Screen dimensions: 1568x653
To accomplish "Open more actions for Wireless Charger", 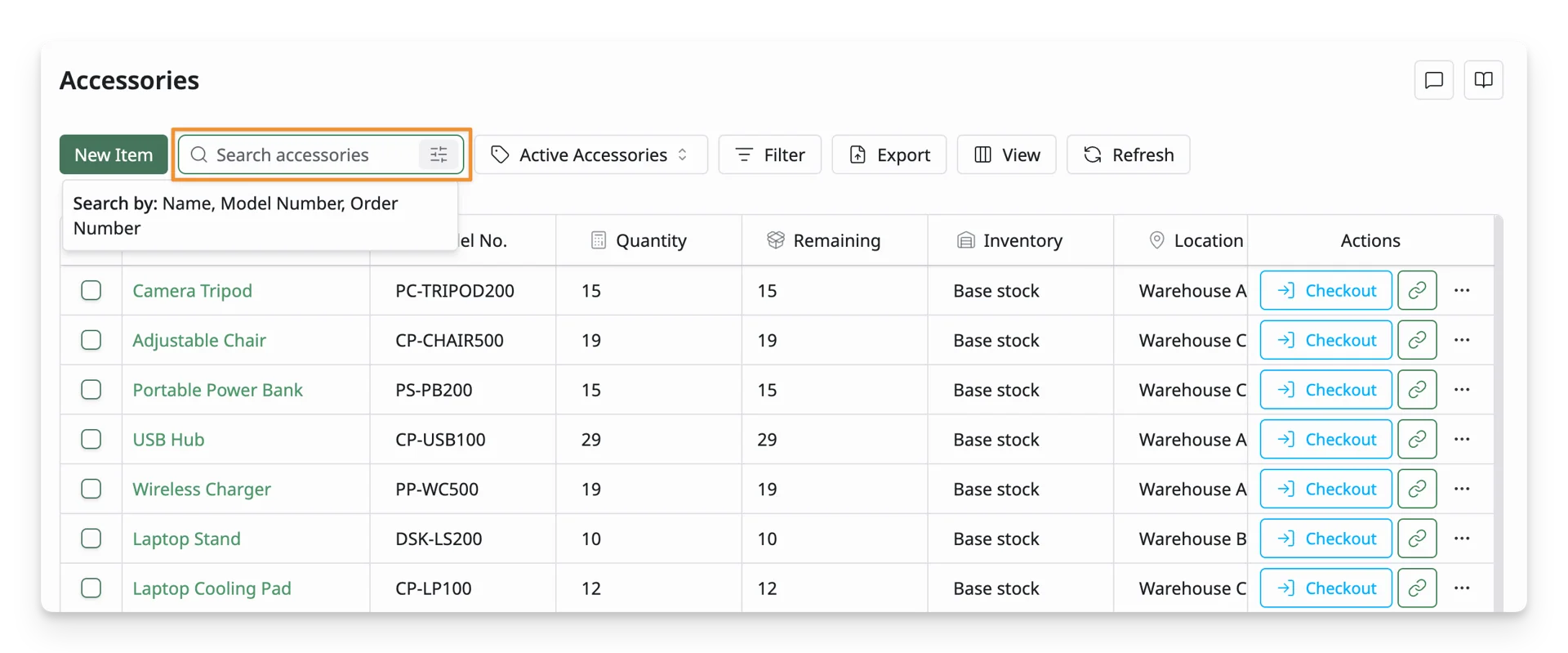I will pos(1462,489).
